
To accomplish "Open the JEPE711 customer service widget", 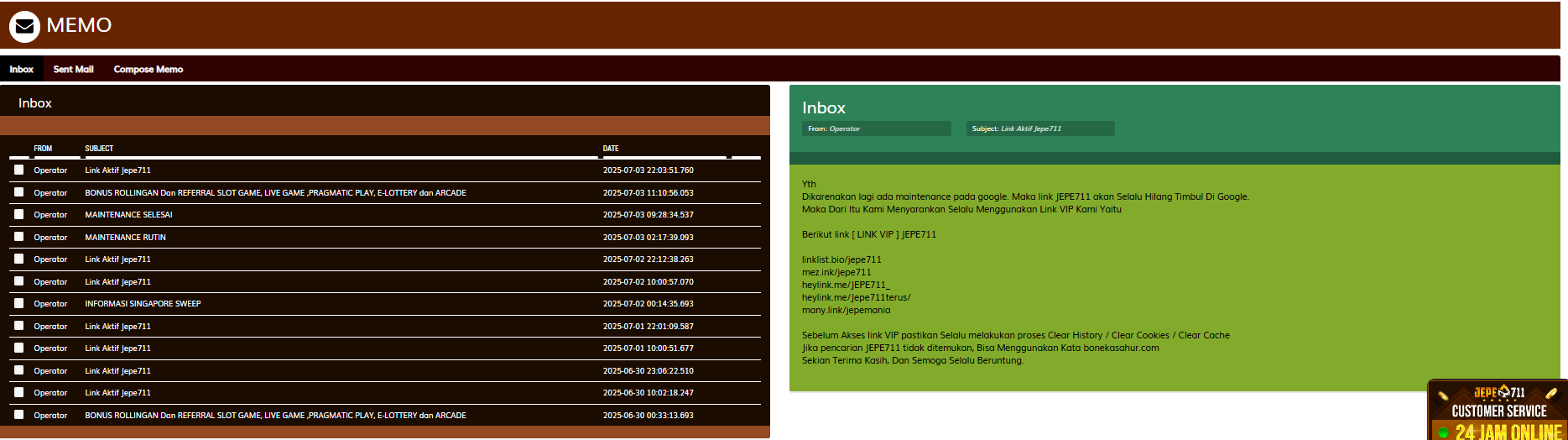I will pyautogui.click(x=1498, y=410).
